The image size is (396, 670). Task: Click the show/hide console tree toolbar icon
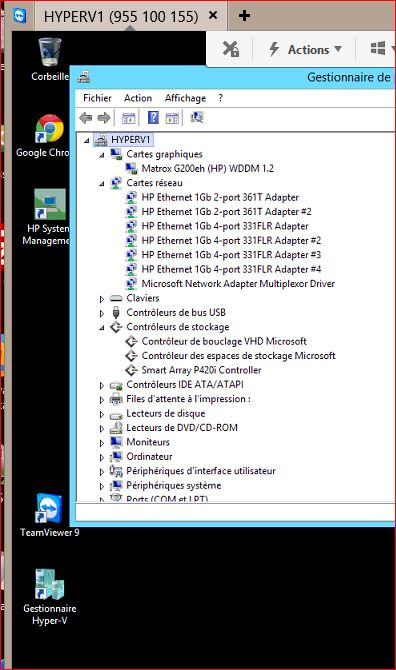[x=129, y=118]
